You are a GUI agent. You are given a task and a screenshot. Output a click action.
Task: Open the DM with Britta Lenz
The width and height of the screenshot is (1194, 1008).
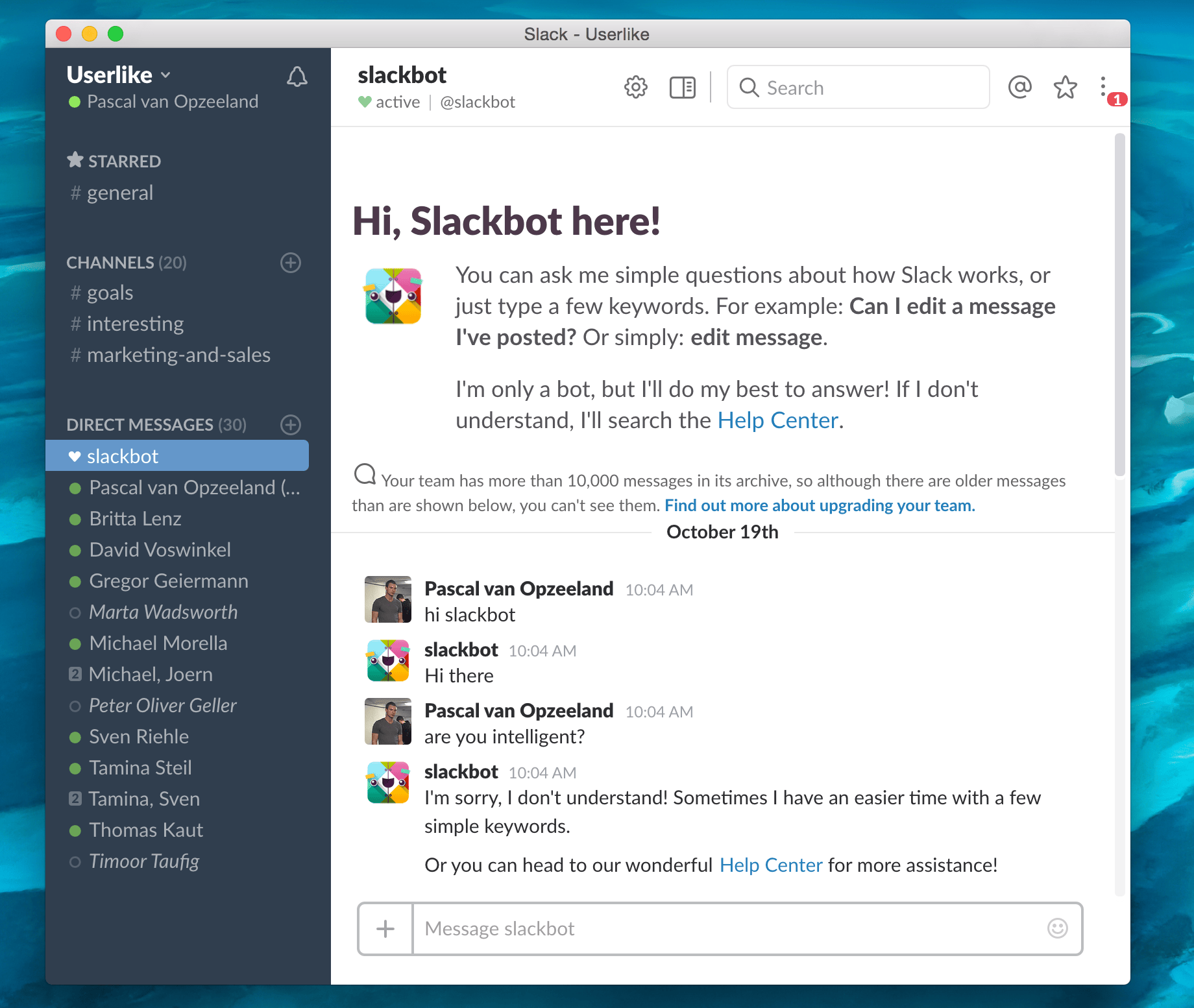(x=135, y=518)
